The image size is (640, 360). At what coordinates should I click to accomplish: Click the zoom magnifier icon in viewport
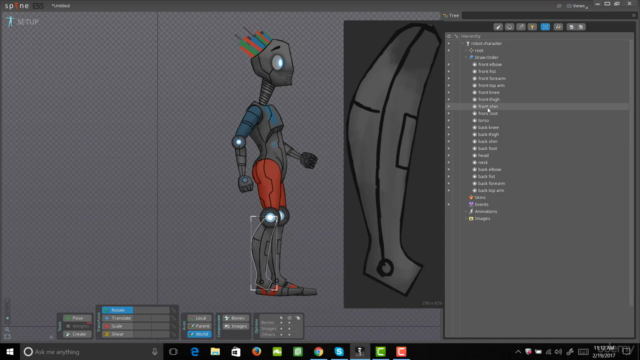pos(7,329)
